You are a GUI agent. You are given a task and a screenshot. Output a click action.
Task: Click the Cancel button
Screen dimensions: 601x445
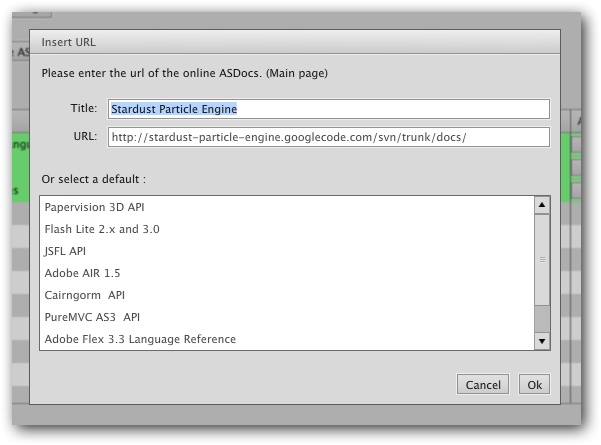(483, 384)
